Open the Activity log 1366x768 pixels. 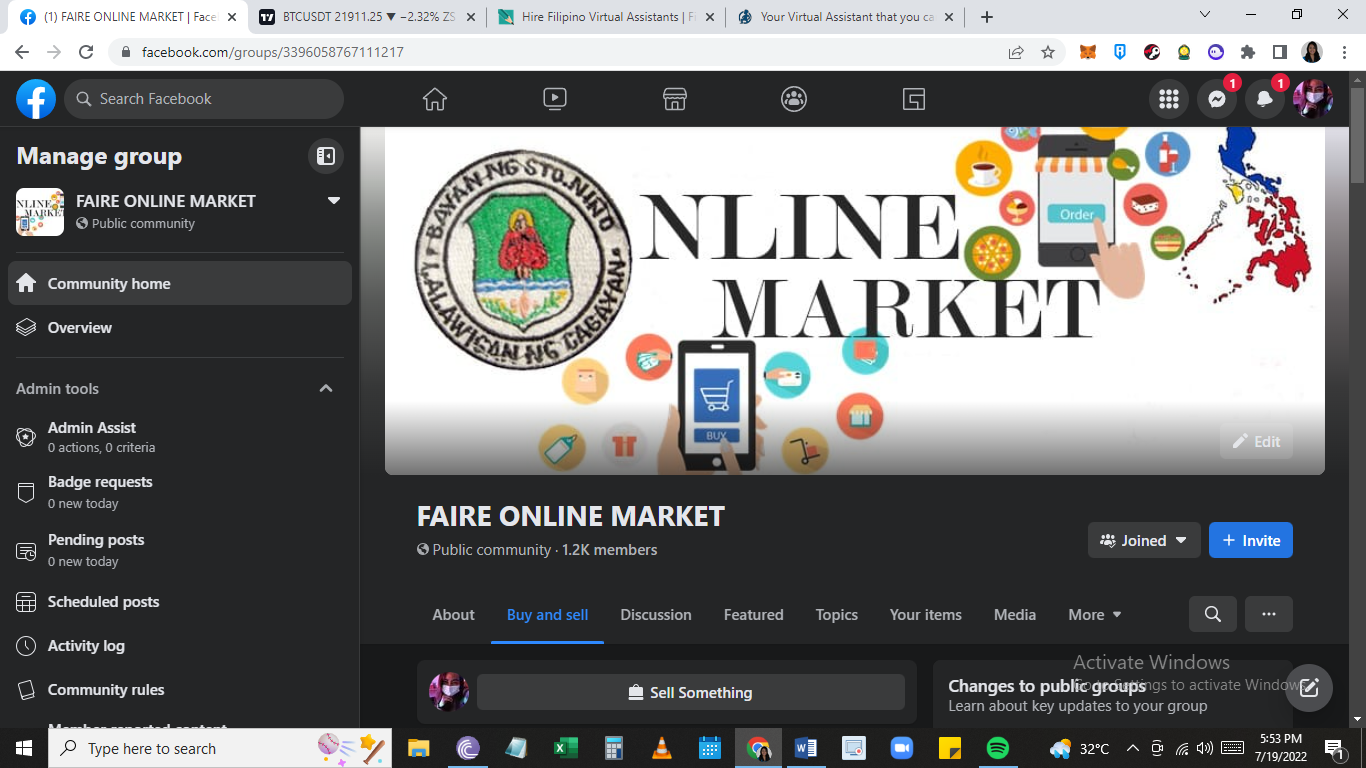pos(180,646)
